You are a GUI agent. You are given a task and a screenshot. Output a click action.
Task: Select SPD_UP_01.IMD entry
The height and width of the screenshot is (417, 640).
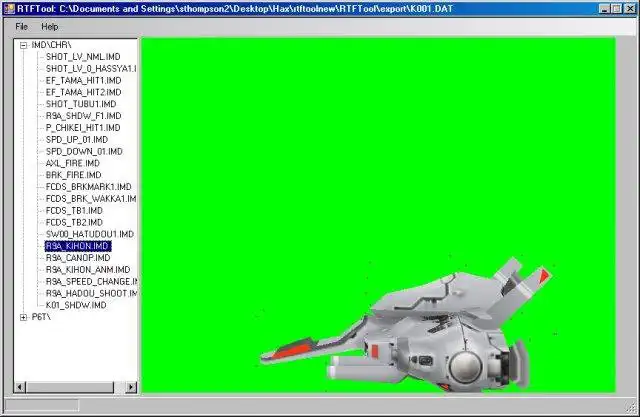(77, 140)
